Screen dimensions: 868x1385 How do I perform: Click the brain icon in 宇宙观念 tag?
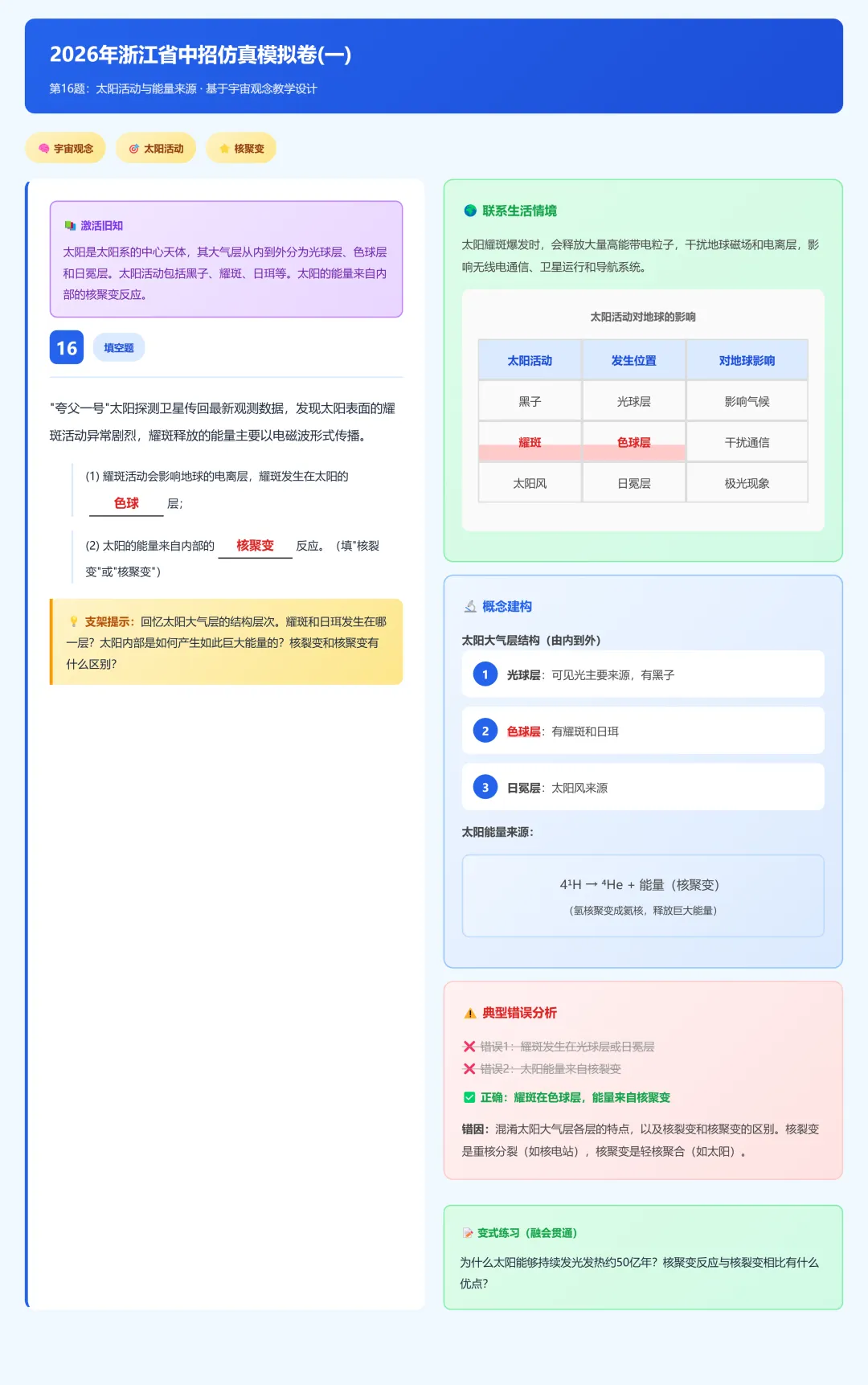point(44,149)
